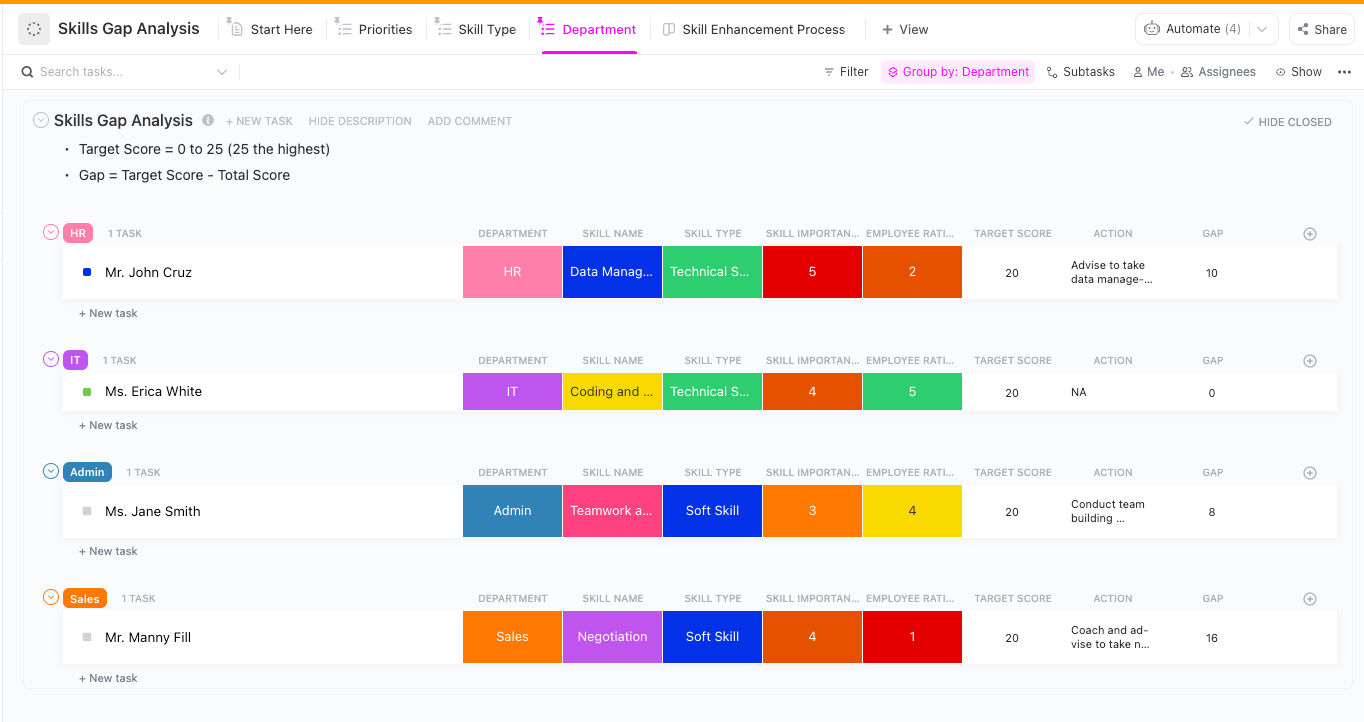Open the Assignees filter
This screenshot has height=722, width=1364.
coord(1218,72)
